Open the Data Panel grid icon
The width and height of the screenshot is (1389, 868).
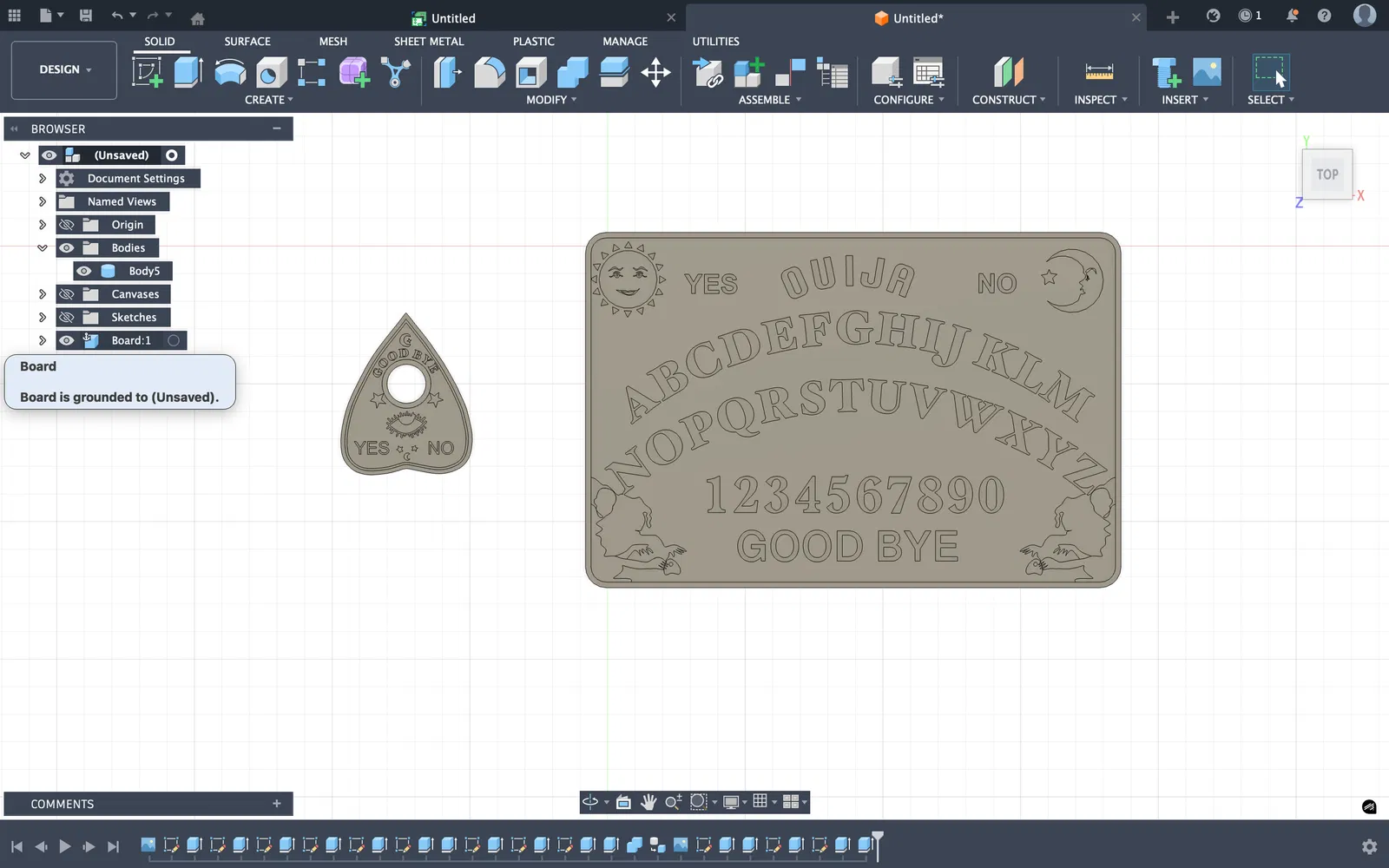coord(15,16)
